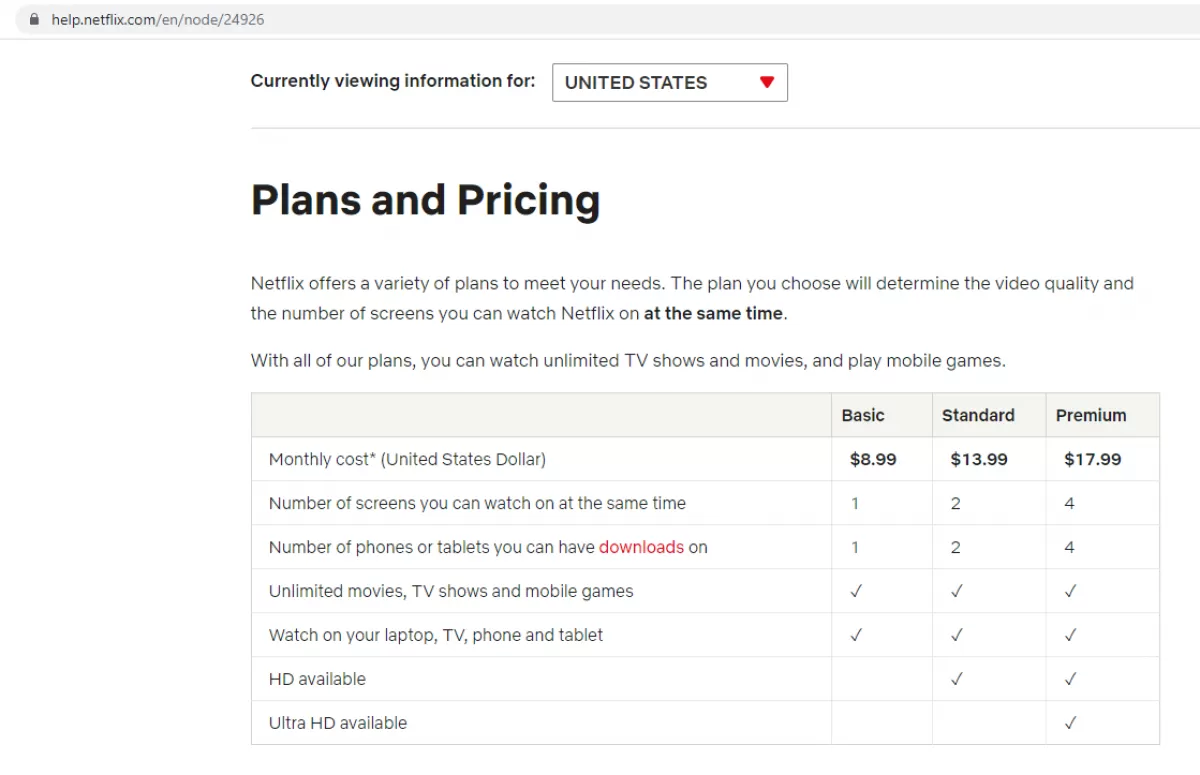Click the Basic value in the screens row
The image size is (1200, 775).
coord(855,503)
